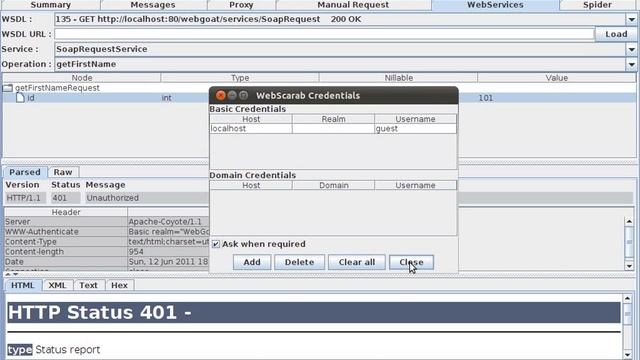The height and width of the screenshot is (360, 640).
Task: Switch to the Text view tab
Action: pos(88,285)
